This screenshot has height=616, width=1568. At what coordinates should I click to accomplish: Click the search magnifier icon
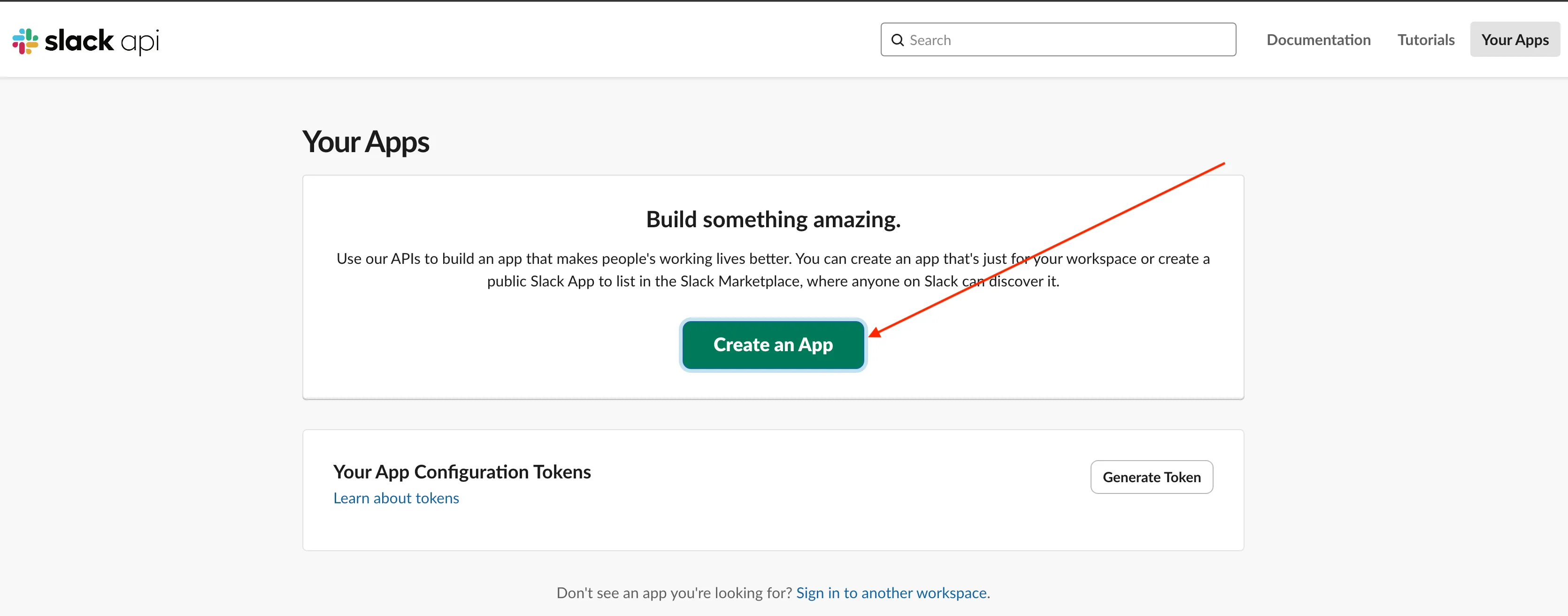897,40
